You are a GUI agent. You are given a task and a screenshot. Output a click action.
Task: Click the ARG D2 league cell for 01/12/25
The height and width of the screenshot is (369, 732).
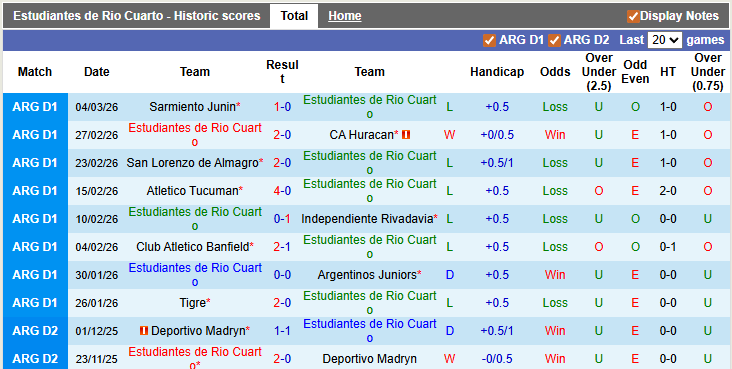(35, 331)
